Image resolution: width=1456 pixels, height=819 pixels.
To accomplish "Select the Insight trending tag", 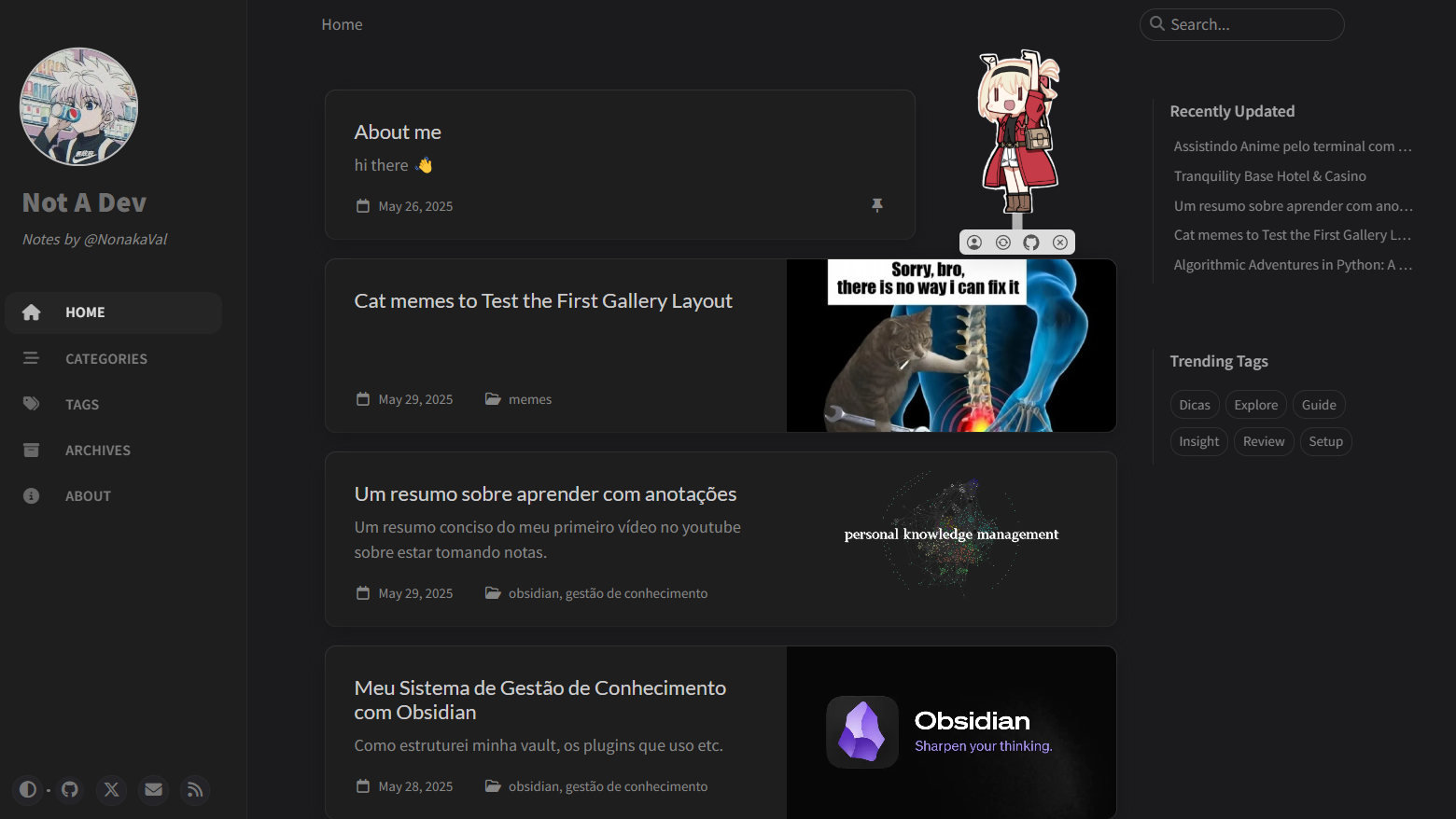I will tap(1199, 441).
